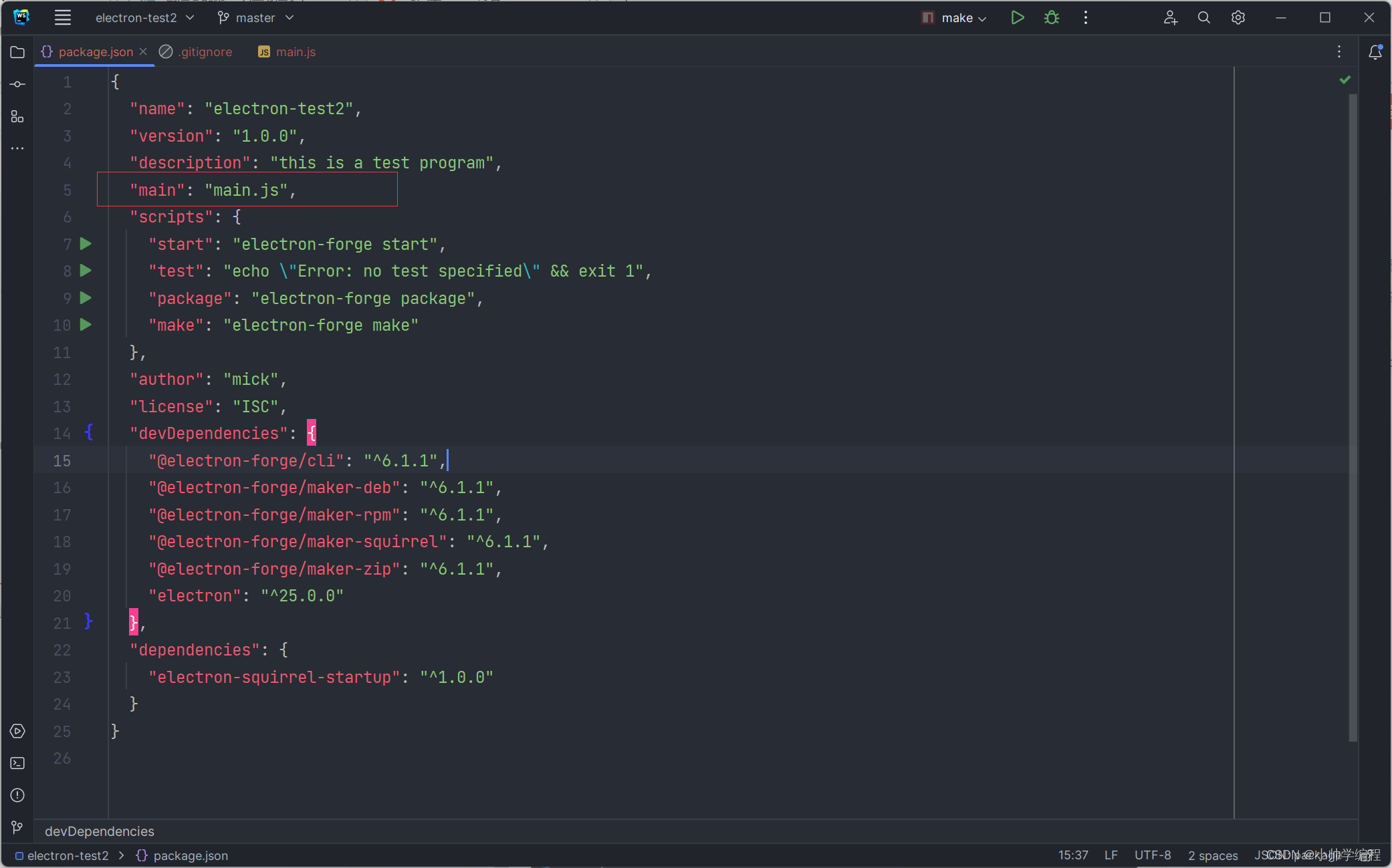Open Code With Me add-user icon
This screenshot has height=868, width=1392.
[x=1170, y=18]
